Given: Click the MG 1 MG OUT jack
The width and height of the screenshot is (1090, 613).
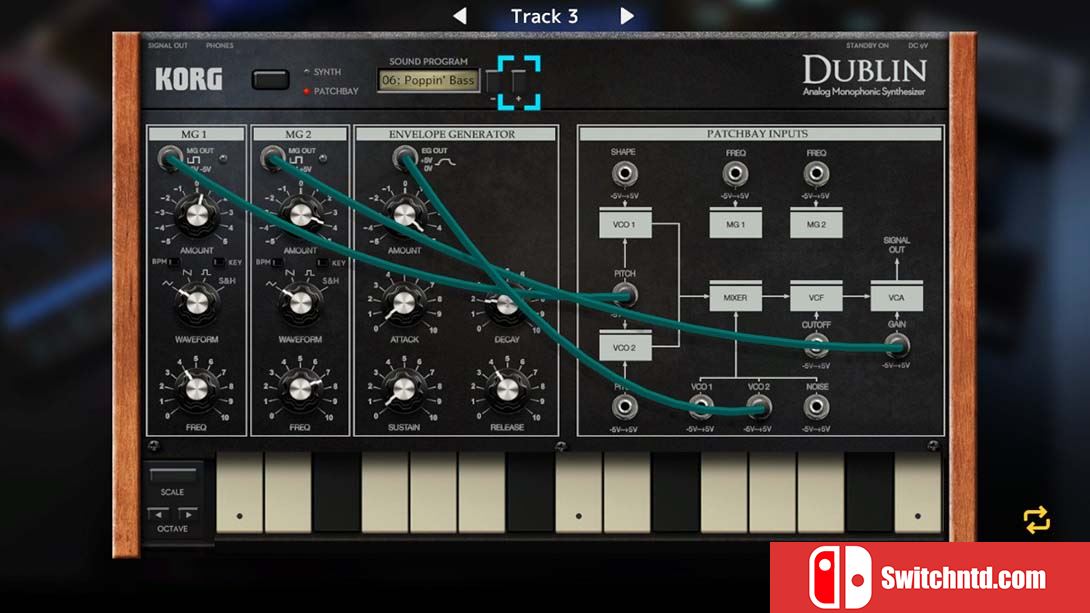Looking at the screenshot, I should point(169,158).
